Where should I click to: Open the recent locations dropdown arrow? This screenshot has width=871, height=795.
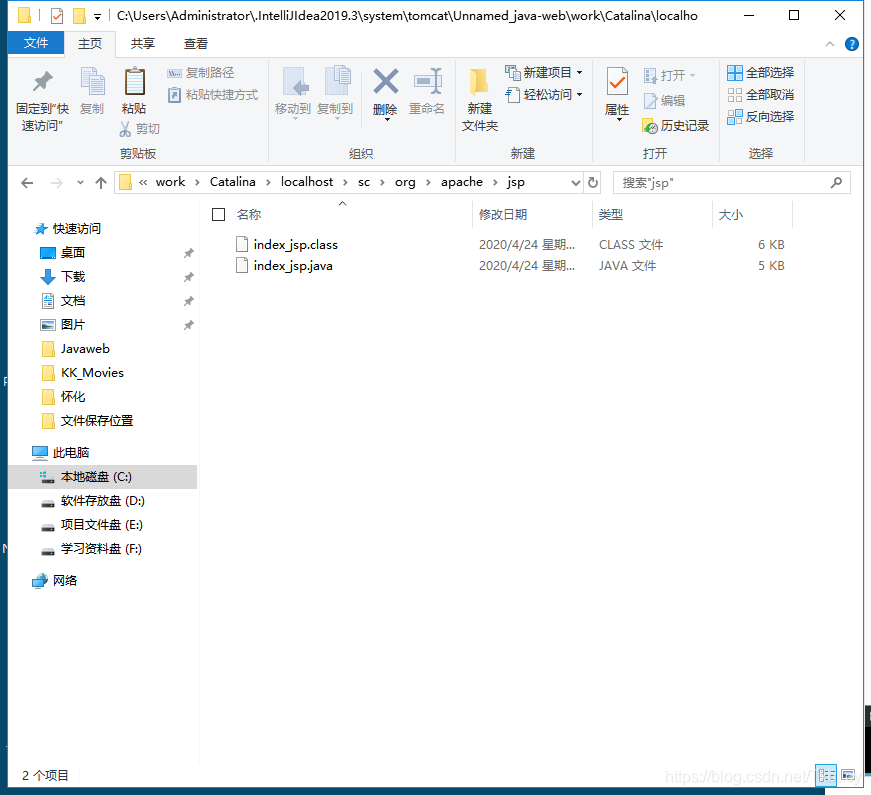click(80, 183)
